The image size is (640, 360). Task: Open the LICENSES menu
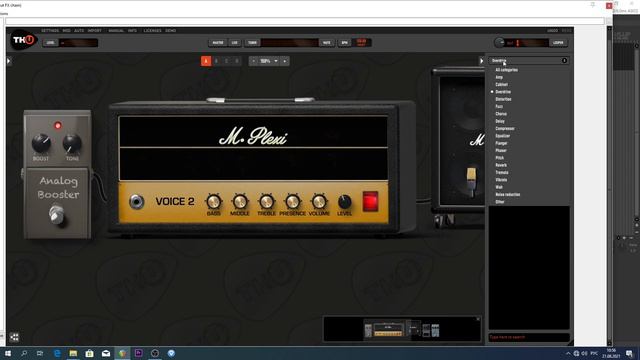tap(152, 31)
